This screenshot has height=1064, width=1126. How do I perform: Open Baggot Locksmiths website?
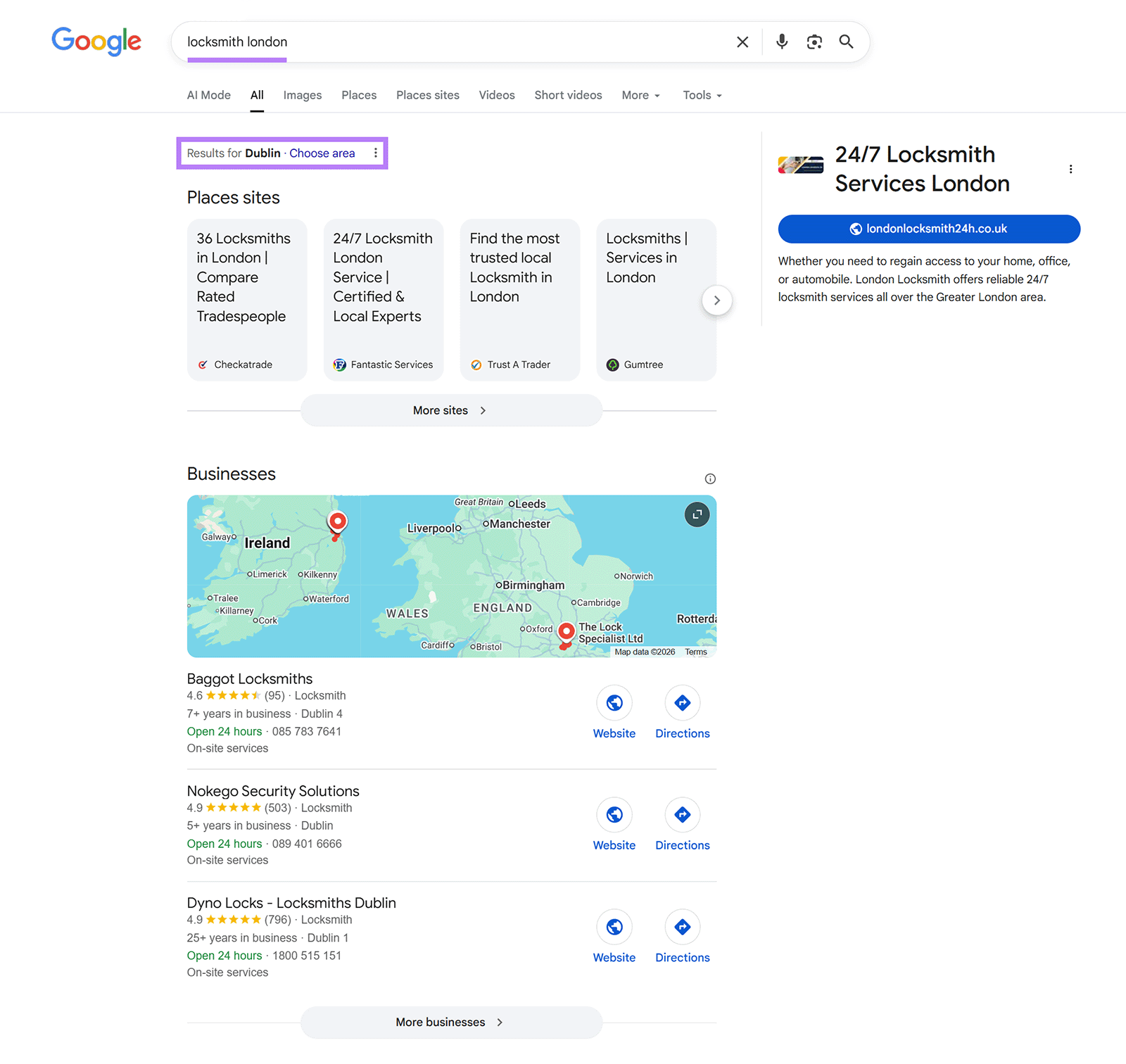(614, 712)
